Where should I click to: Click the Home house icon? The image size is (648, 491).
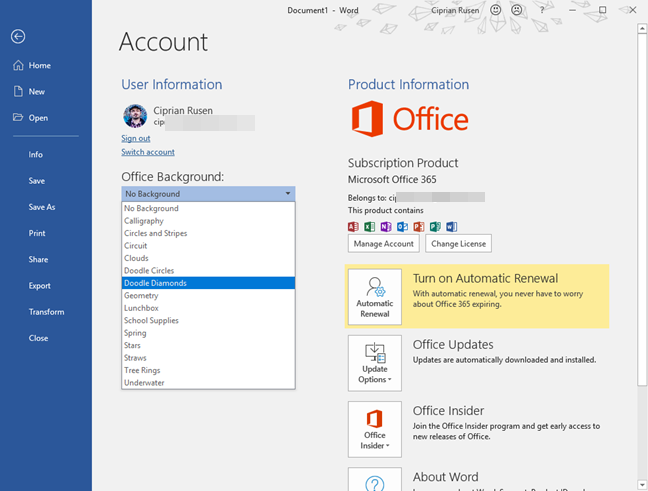tap(18, 65)
